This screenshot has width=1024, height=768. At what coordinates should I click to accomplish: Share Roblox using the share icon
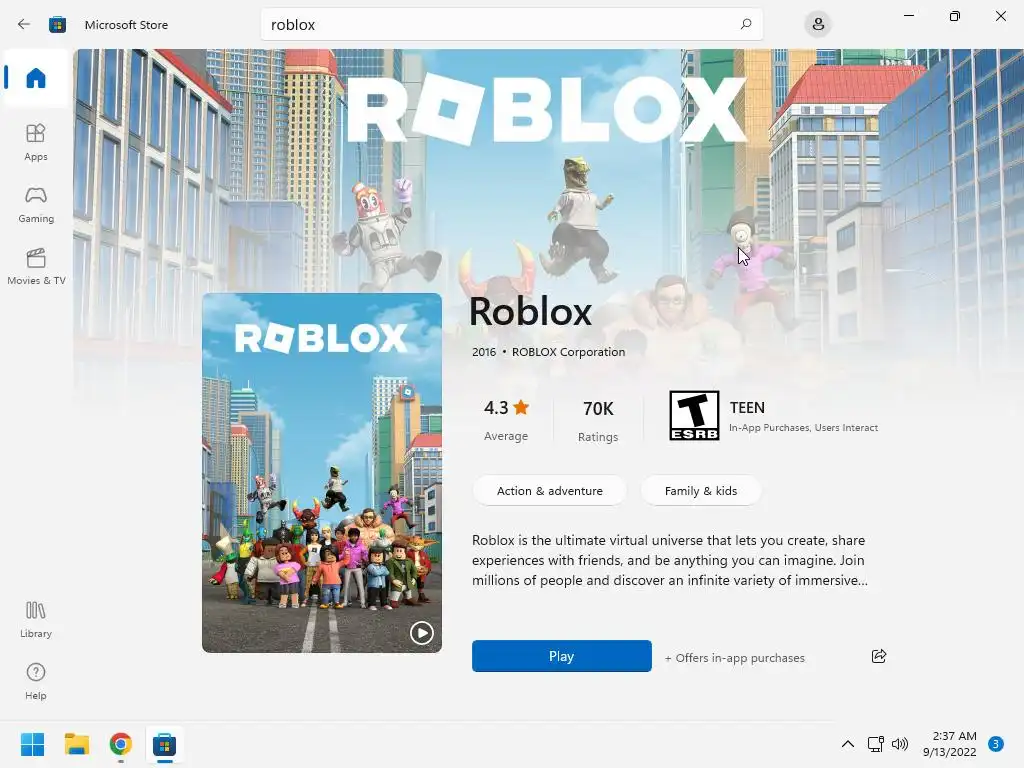(879, 656)
